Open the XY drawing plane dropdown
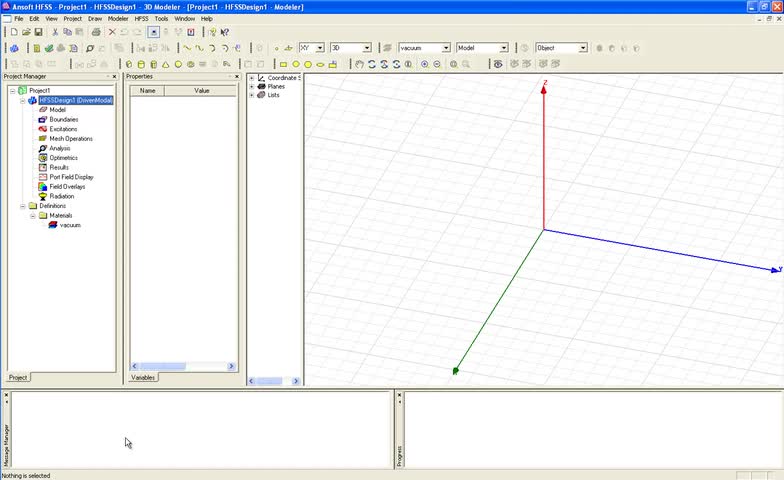Screen dimensions: 784x480 [320, 48]
